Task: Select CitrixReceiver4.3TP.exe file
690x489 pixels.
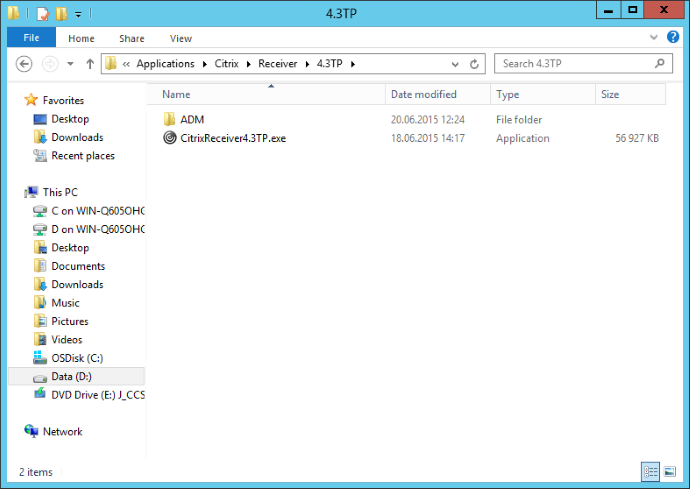Action: (x=233, y=138)
